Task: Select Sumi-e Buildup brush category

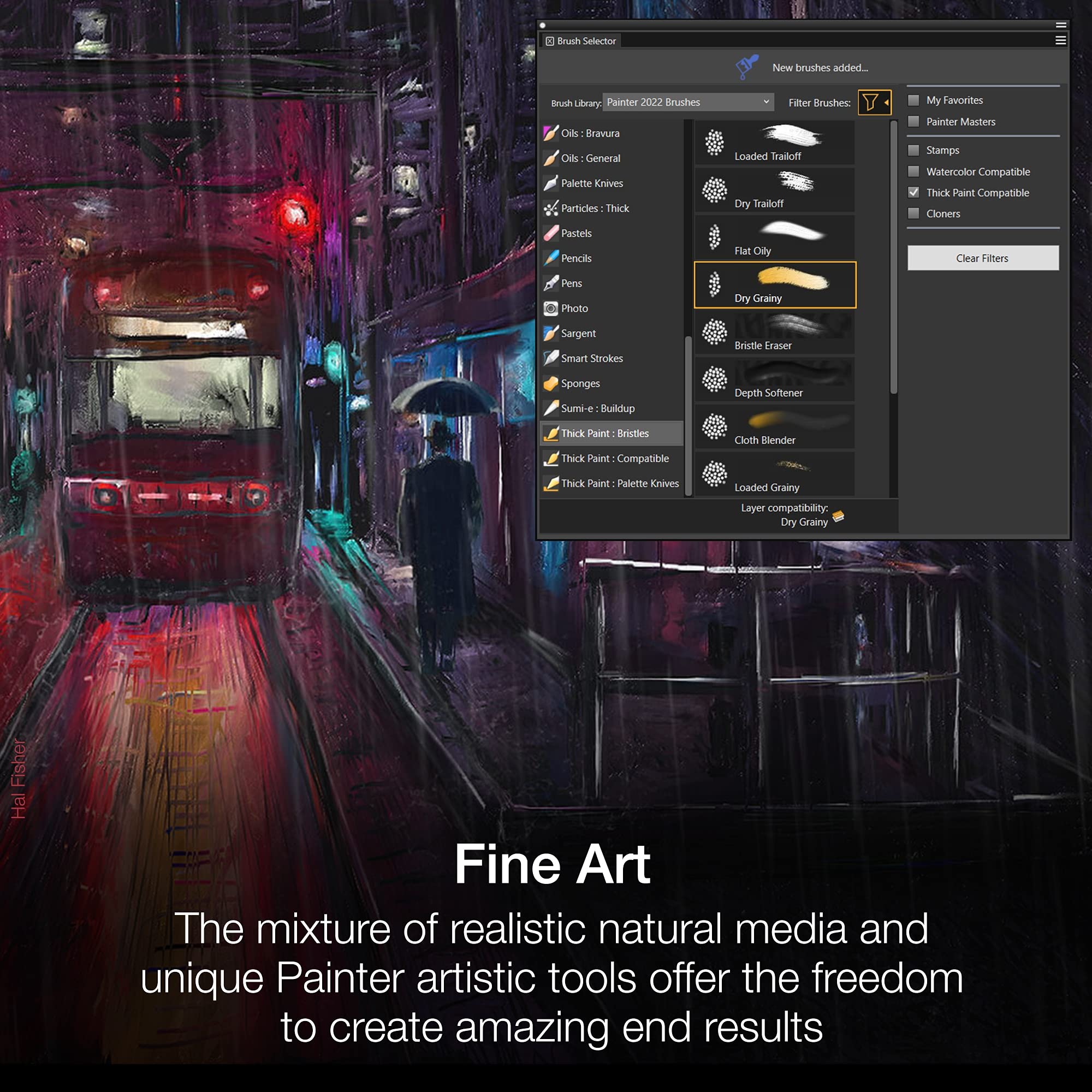Action: 602,408
